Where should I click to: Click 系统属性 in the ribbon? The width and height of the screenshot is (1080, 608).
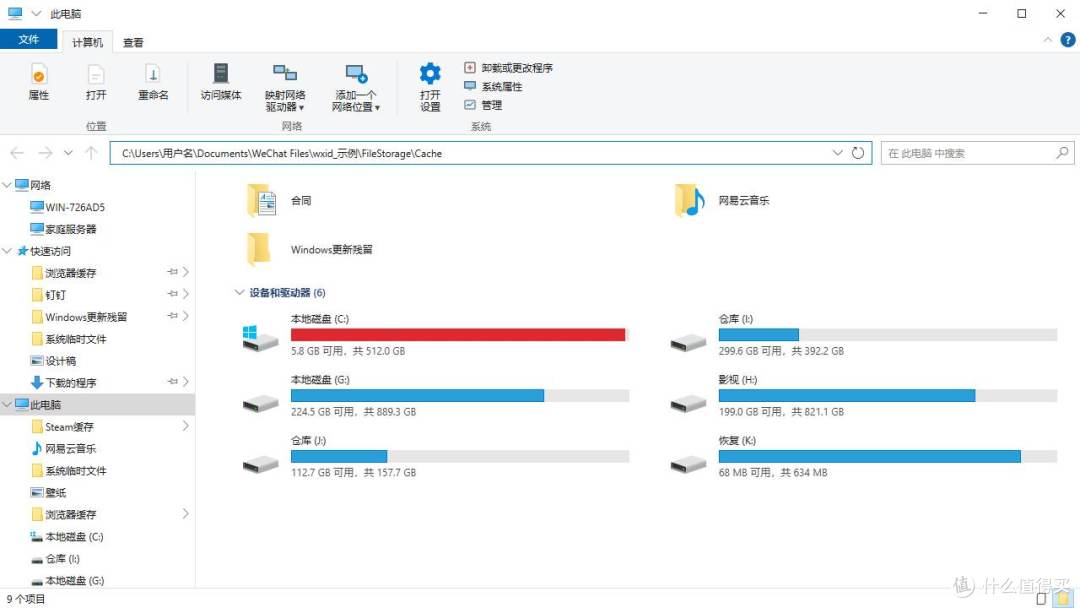[x=493, y=86]
